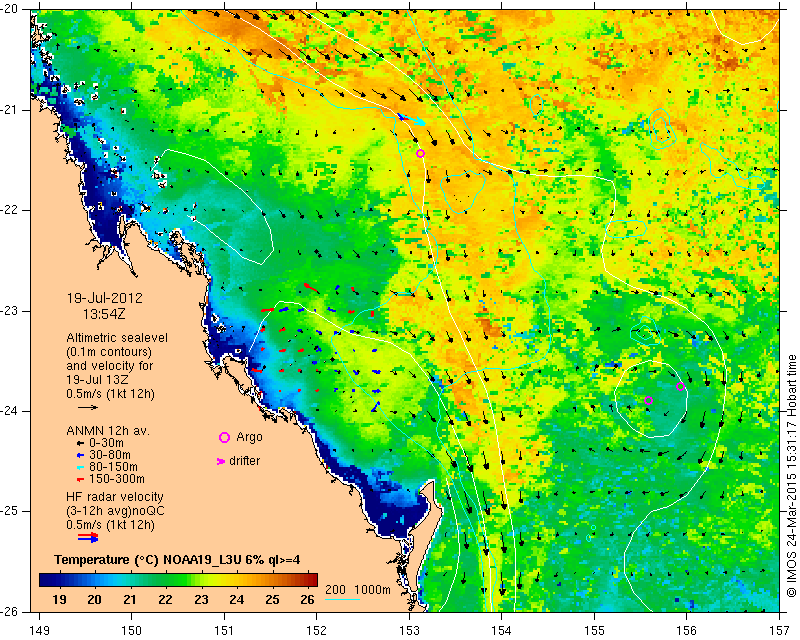Image resolution: width=800 pixels, height=640 pixels.
Task: Click the longitude axis label 149
Action: [x=39, y=631]
